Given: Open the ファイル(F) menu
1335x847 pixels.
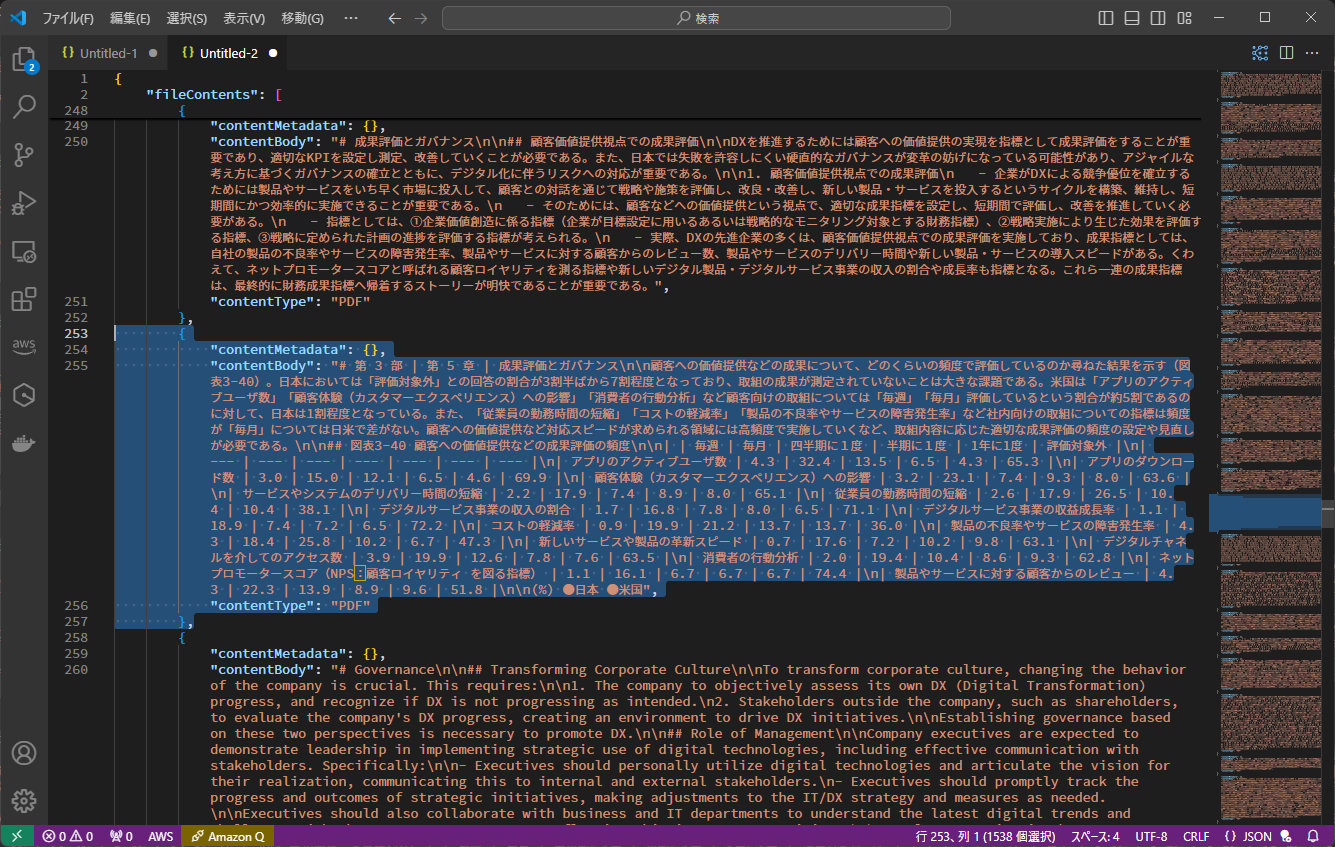Looking at the screenshot, I should pyautogui.click(x=68, y=18).
